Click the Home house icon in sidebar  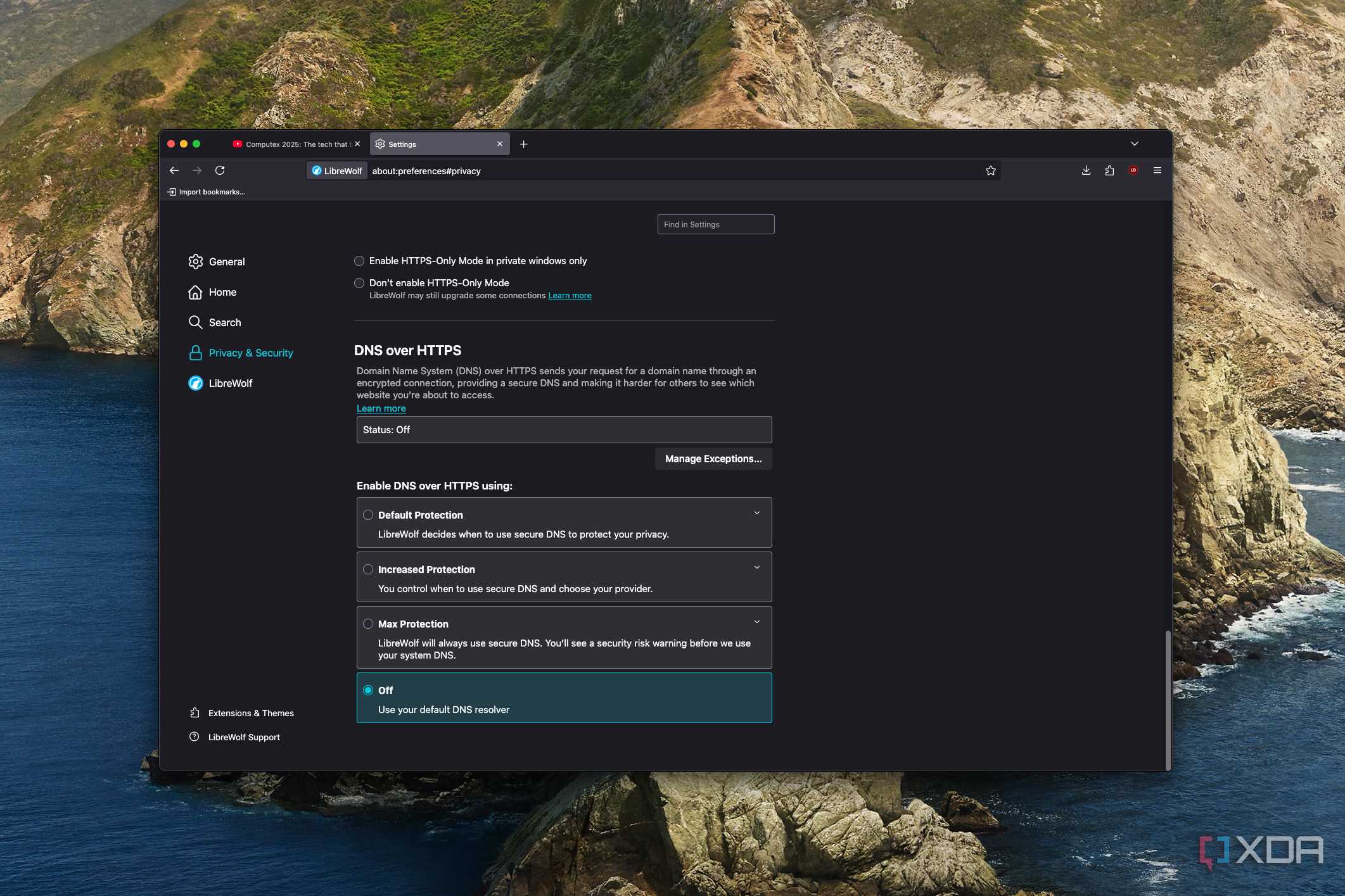[x=196, y=292]
